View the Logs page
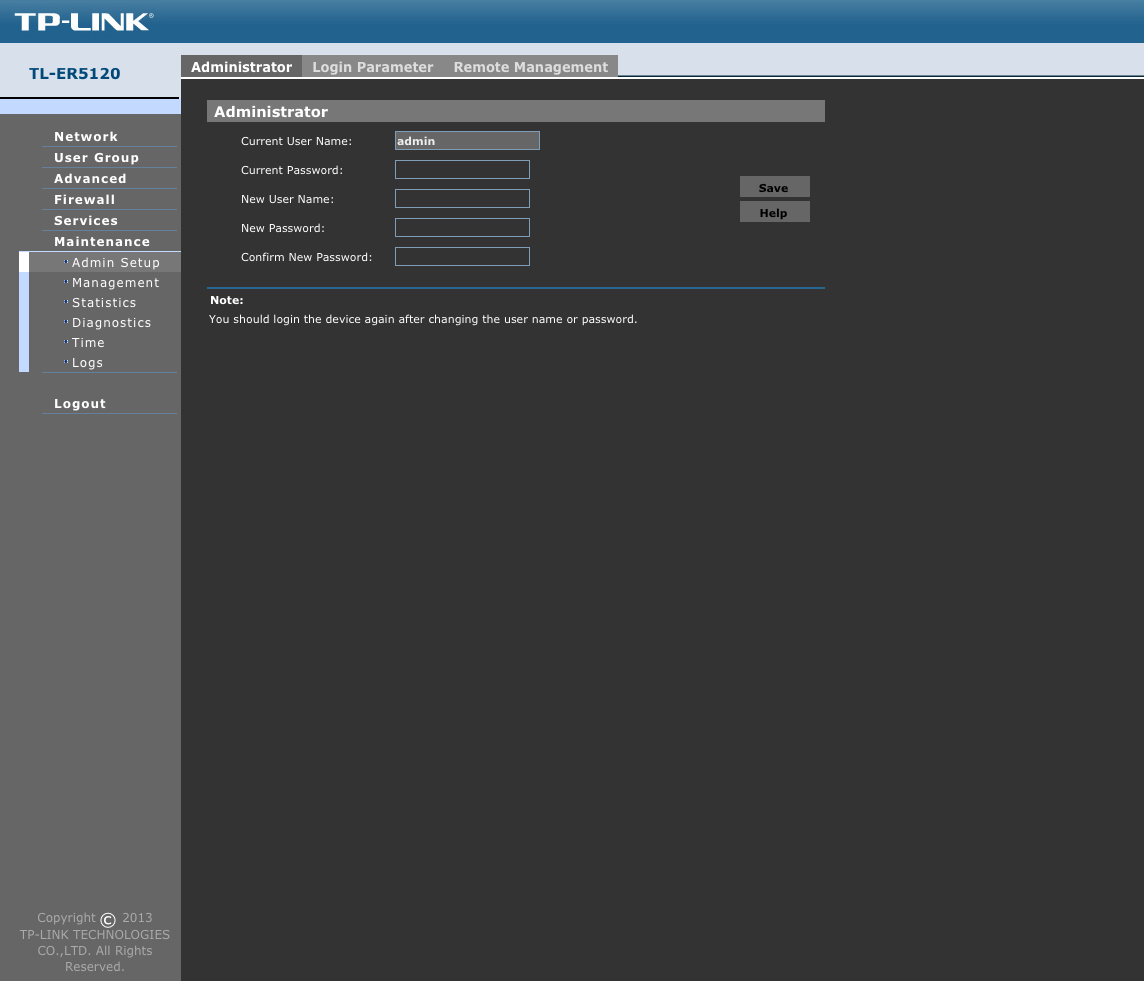The width and height of the screenshot is (1144, 981). point(87,362)
